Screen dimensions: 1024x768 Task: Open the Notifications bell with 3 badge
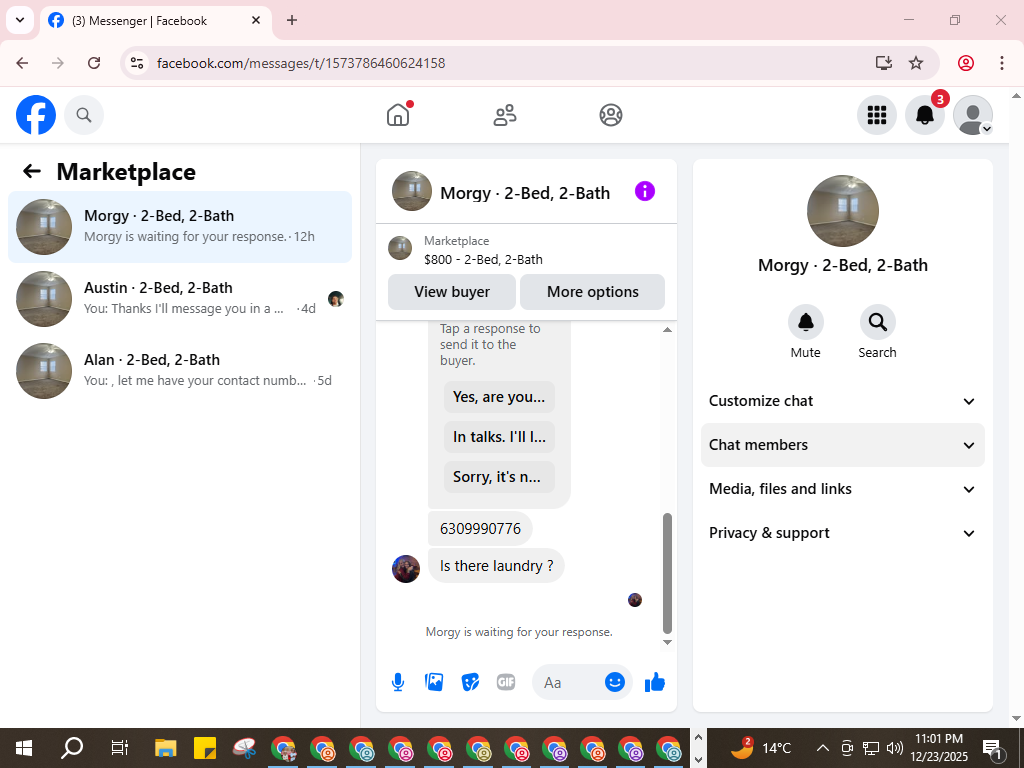(925, 115)
